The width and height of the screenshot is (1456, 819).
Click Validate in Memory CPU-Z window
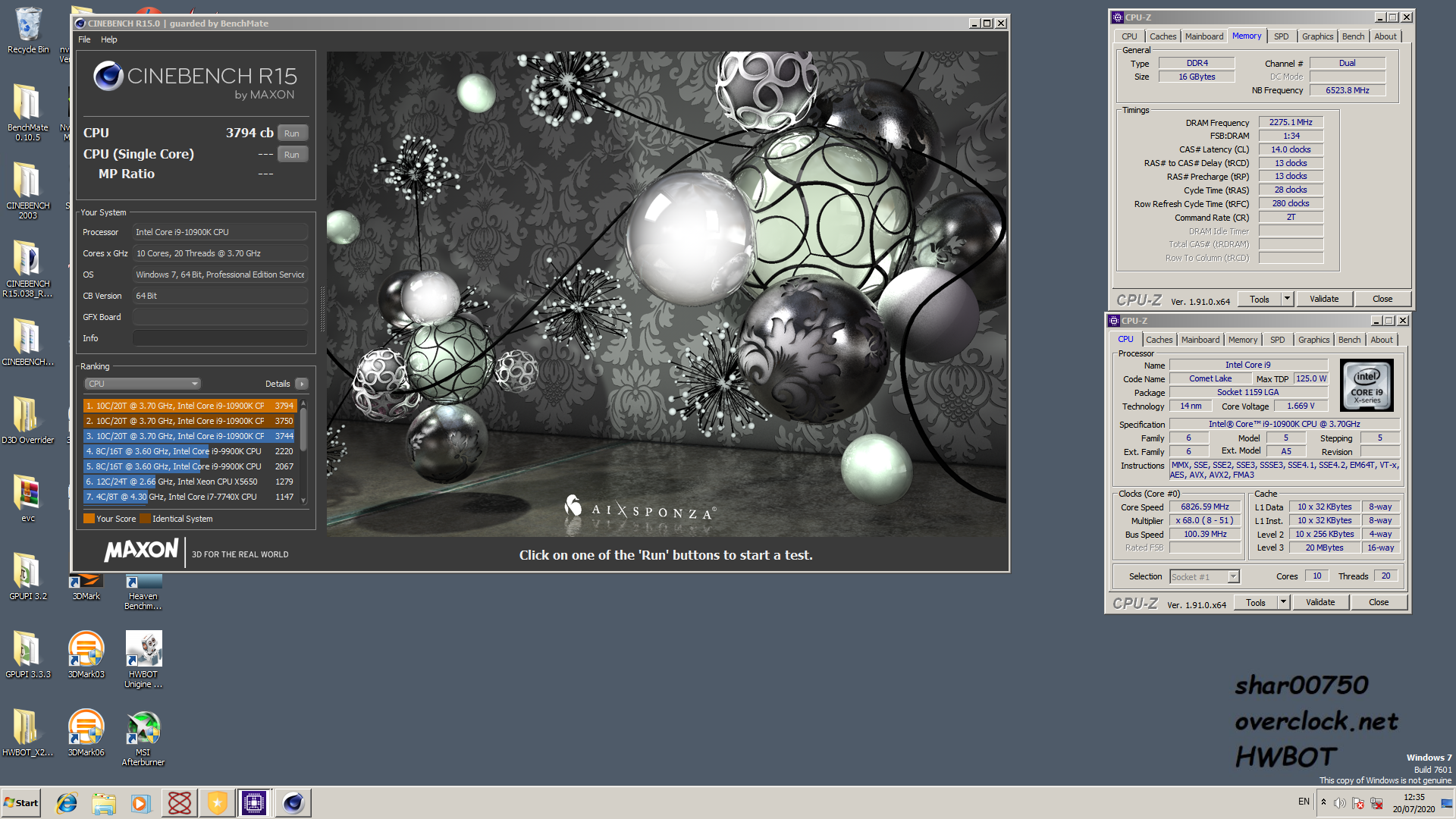point(1324,299)
